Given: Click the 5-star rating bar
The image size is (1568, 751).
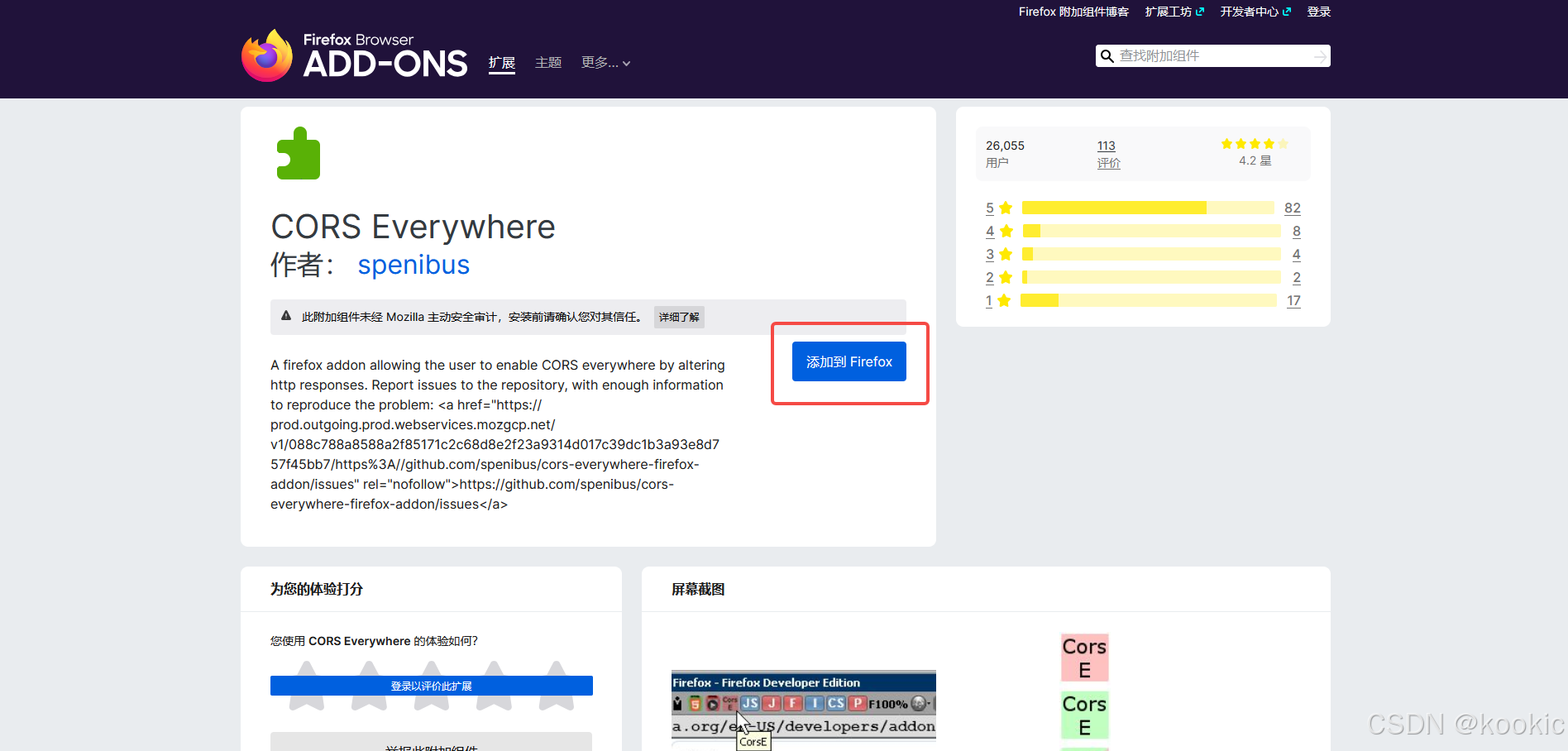Looking at the screenshot, I should (1148, 208).
